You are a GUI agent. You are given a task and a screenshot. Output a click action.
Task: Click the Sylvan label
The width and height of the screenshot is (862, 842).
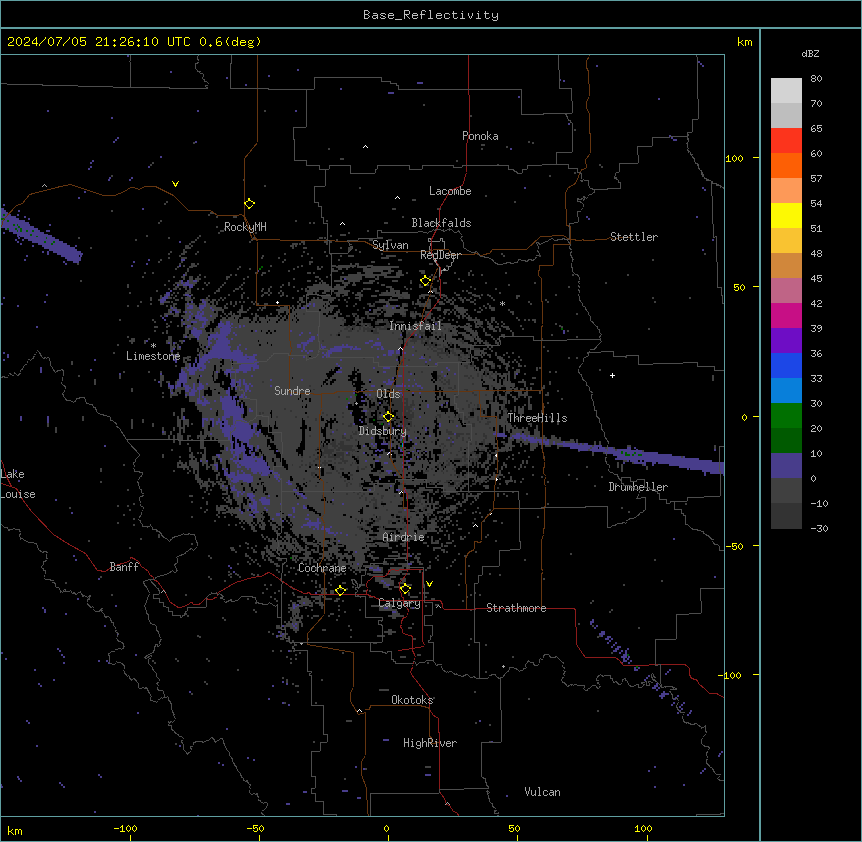coord(390,245)
